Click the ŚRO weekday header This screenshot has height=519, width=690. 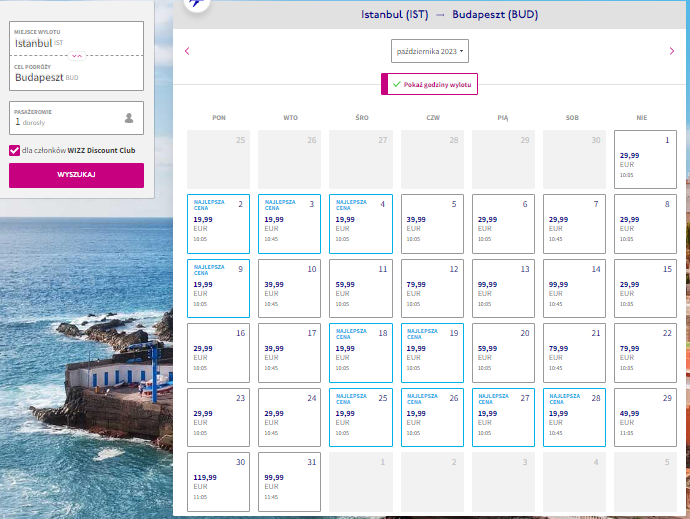[362, 118]
